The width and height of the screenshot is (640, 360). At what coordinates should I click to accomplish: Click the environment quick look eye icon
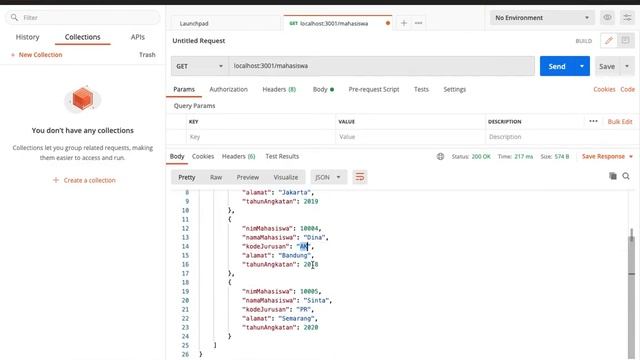click(x=607, y=18)
